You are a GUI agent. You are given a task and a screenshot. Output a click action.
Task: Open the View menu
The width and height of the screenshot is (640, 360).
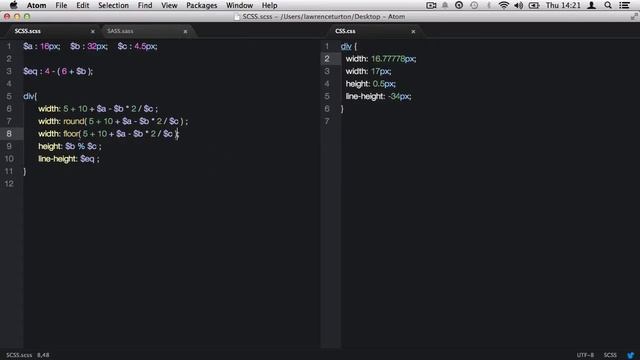coord(169,5)
